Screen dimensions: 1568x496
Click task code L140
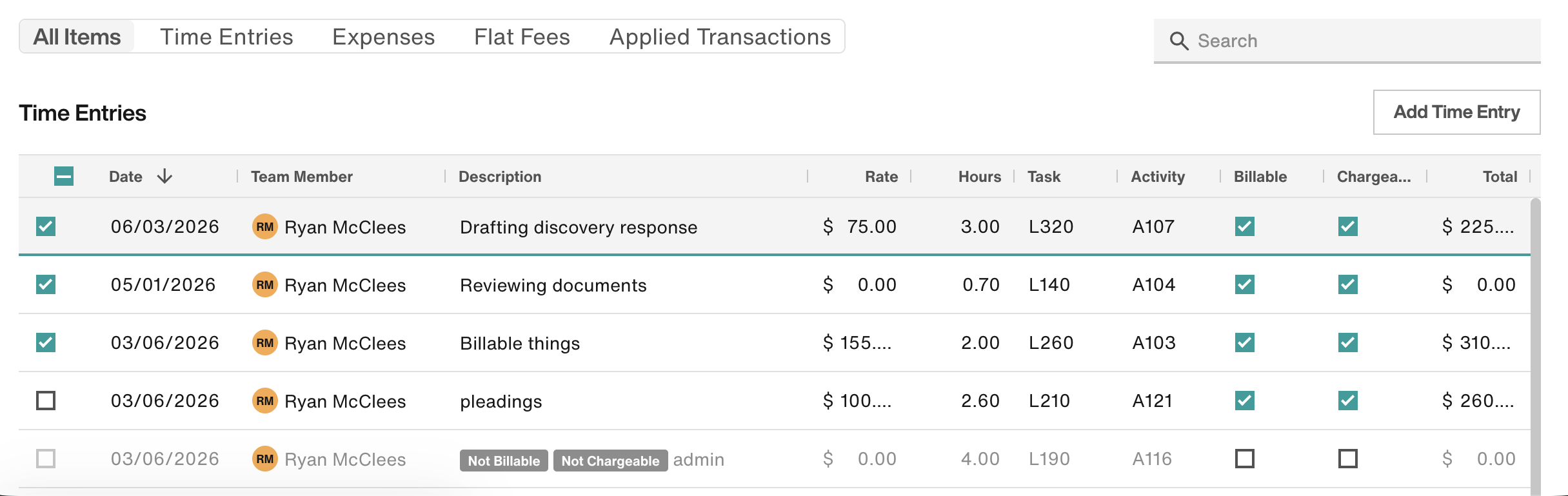(1049, 285)
